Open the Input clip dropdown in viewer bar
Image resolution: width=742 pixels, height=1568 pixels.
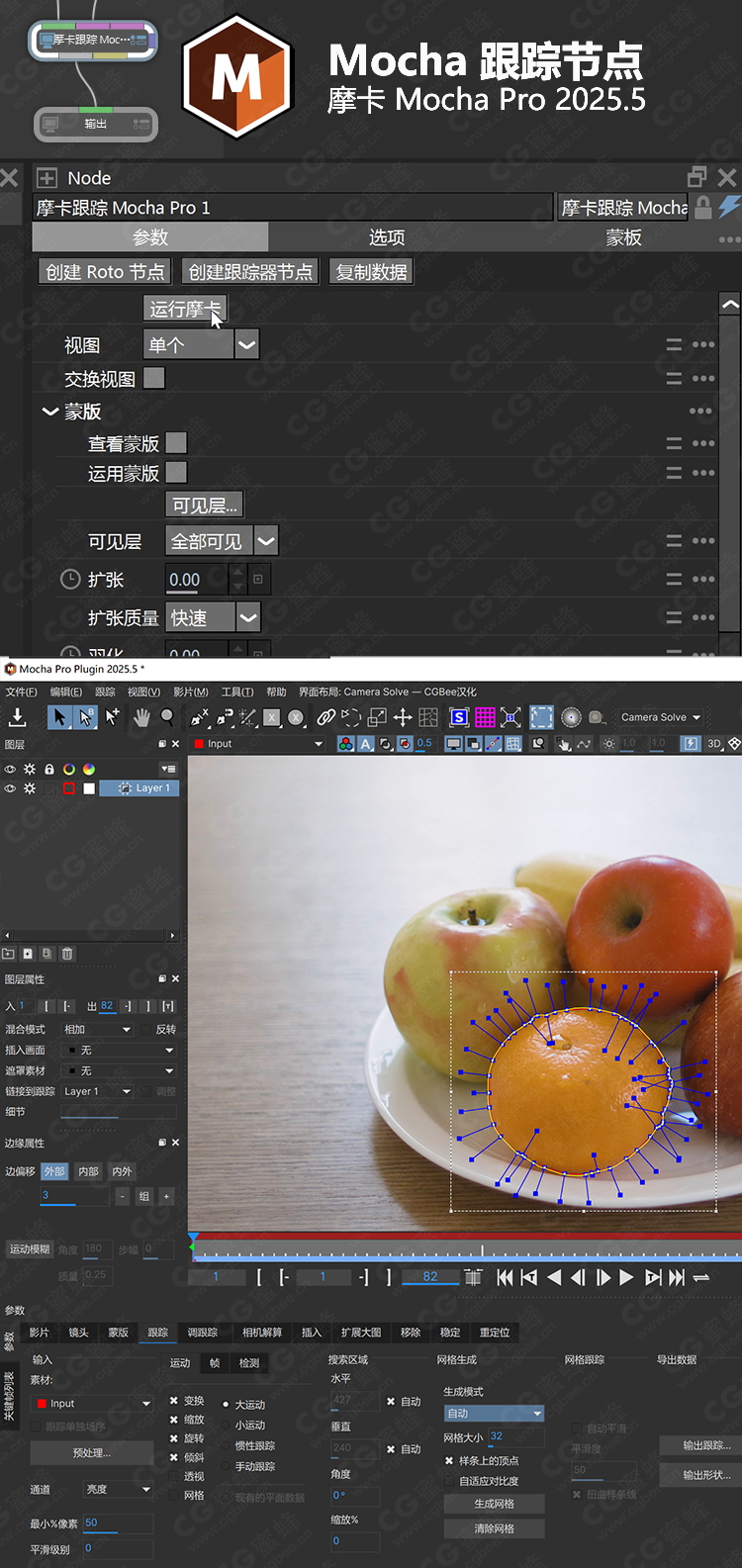[x=258, y=744]
